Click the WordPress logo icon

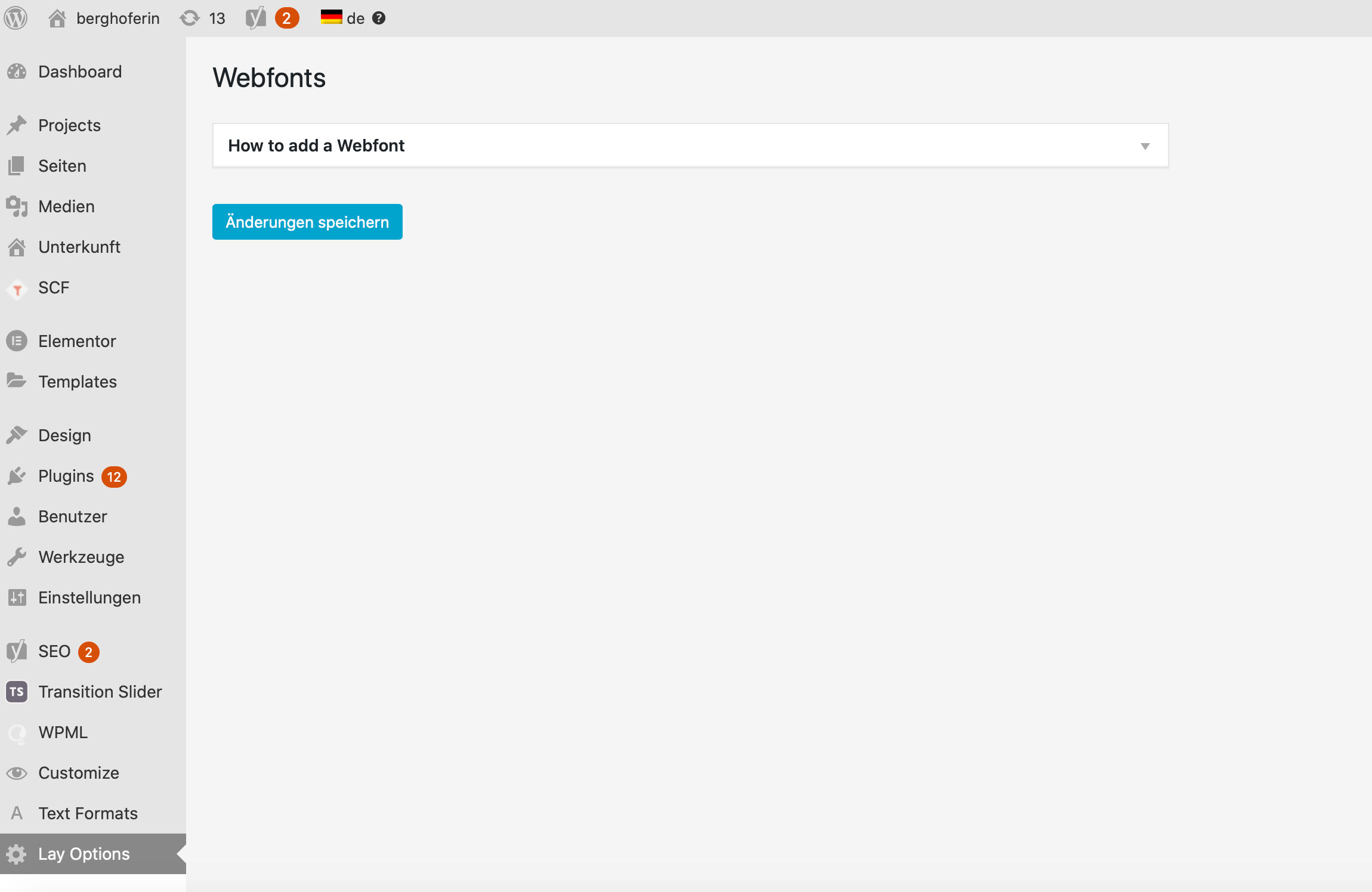(16, 18)
